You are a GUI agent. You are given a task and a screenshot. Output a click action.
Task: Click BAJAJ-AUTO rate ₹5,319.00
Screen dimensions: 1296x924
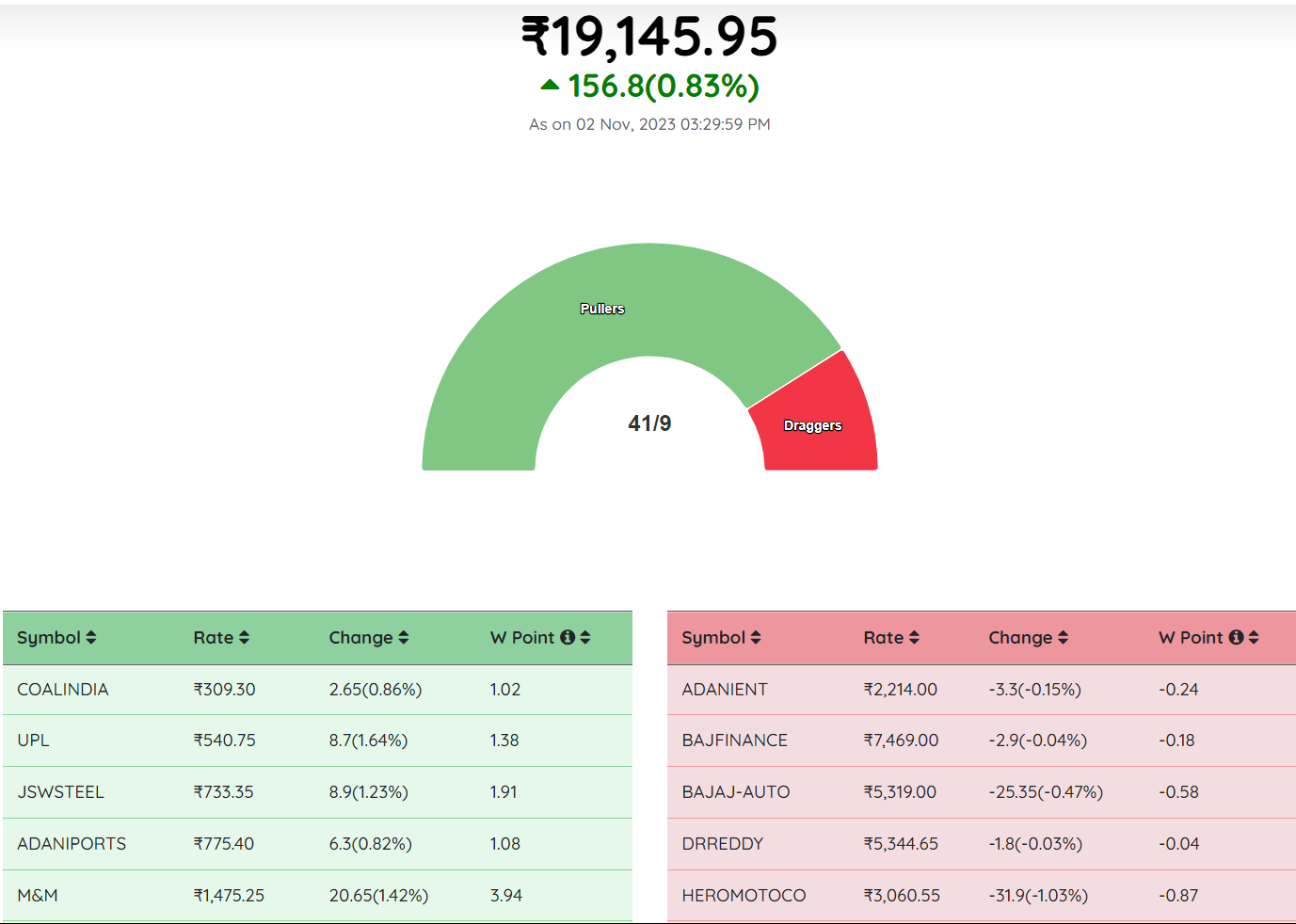click(x=900, y=792)
